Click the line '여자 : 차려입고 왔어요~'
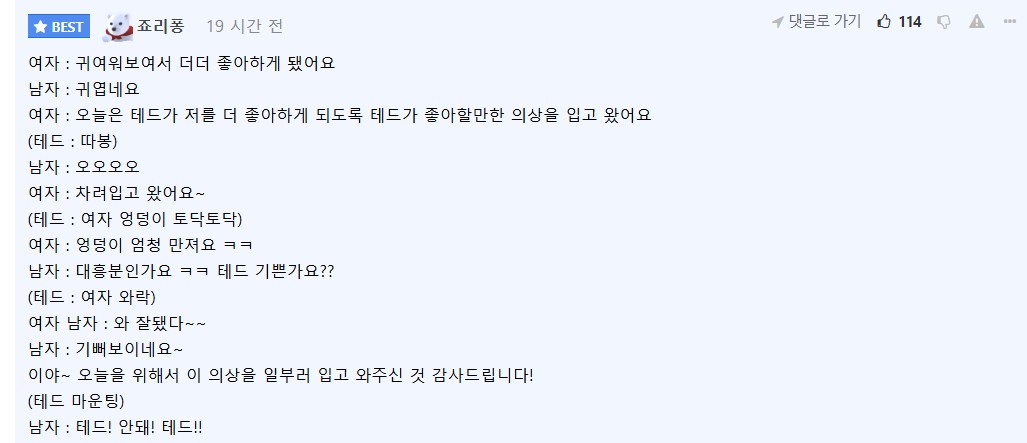This screenshot has height=443, width=1027. pos(116,193)
